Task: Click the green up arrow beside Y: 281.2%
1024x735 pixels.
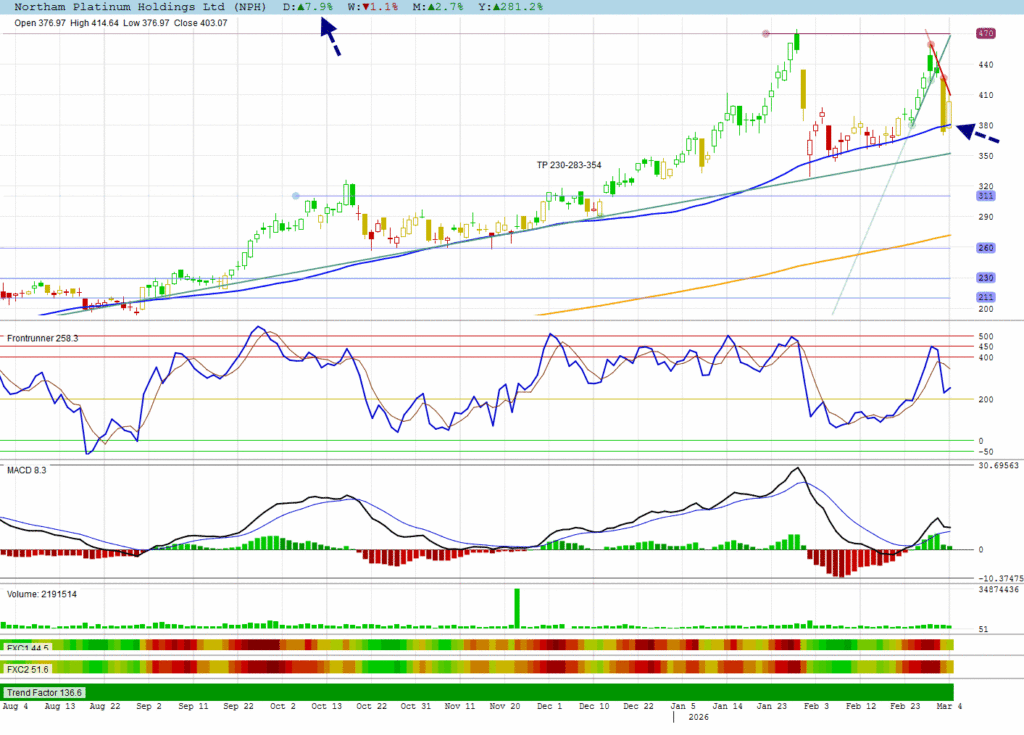Action: pos(490,7)
